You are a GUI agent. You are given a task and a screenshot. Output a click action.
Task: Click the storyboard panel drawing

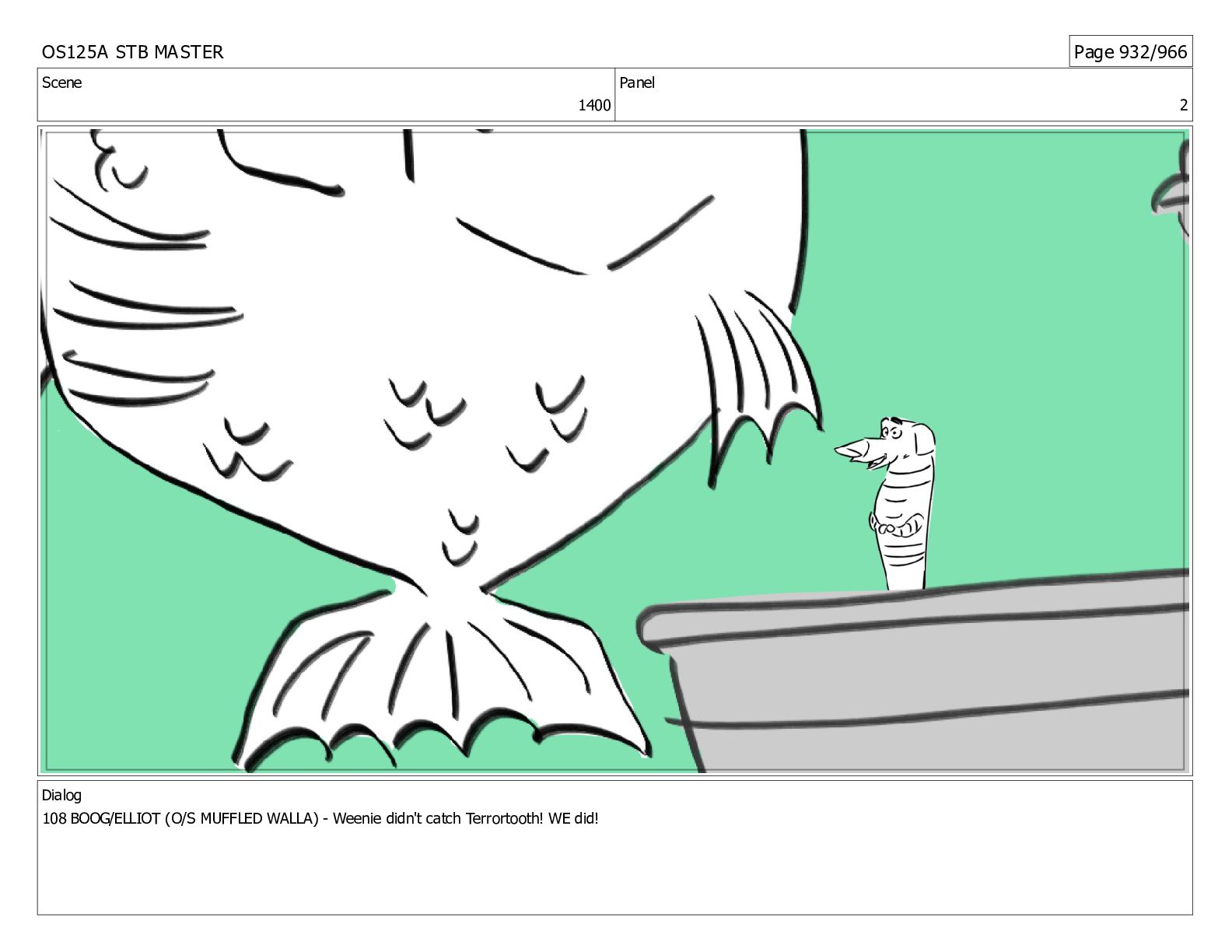[614, 450]
